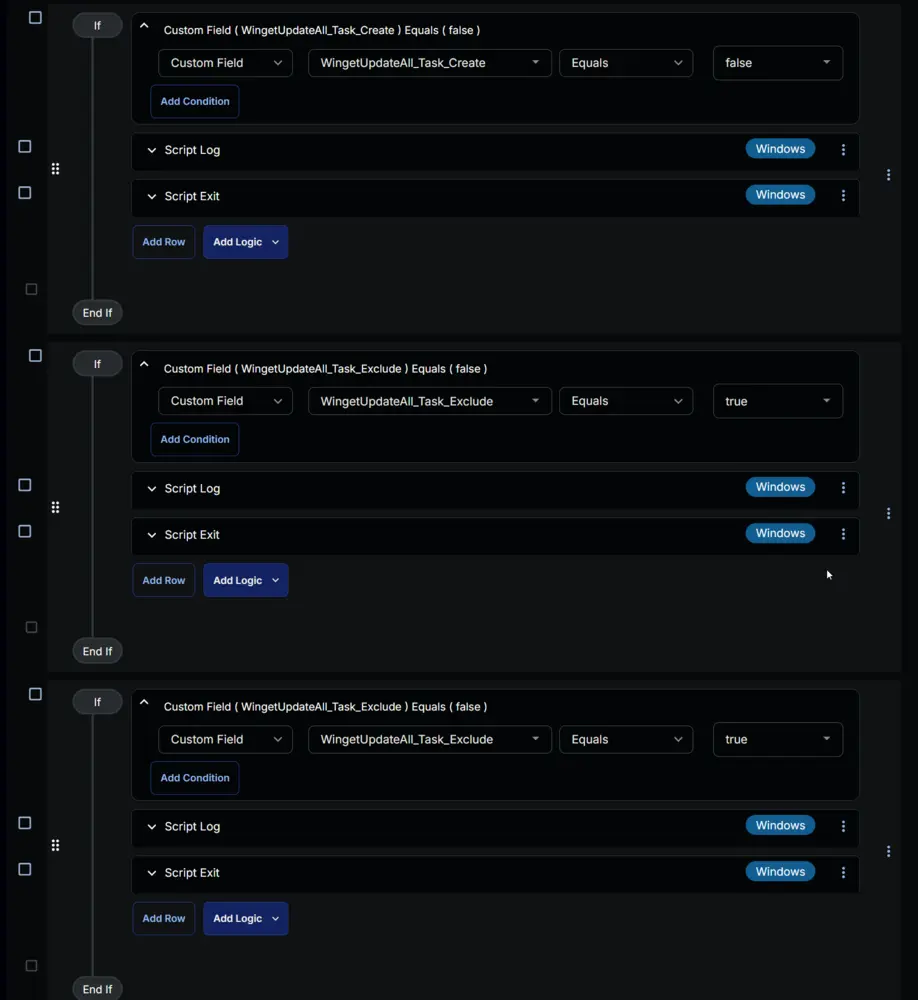This screenshot has width=918, height=1000.
Task: Open Custom Field dropdown in the last If block
Action: coord(225,739)
